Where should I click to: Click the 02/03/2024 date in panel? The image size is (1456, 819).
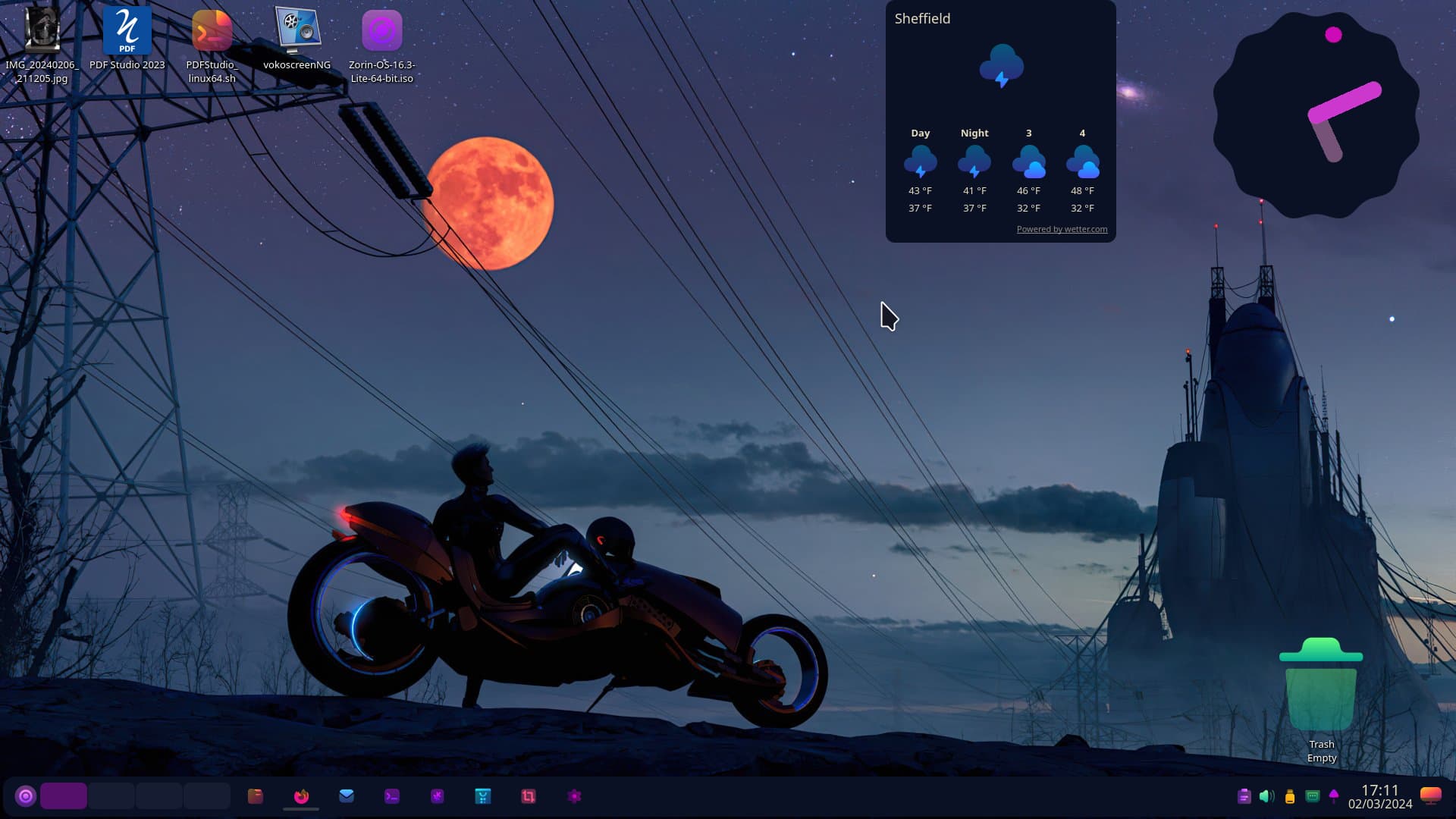pyautogui.click(x=1379, y=805)
